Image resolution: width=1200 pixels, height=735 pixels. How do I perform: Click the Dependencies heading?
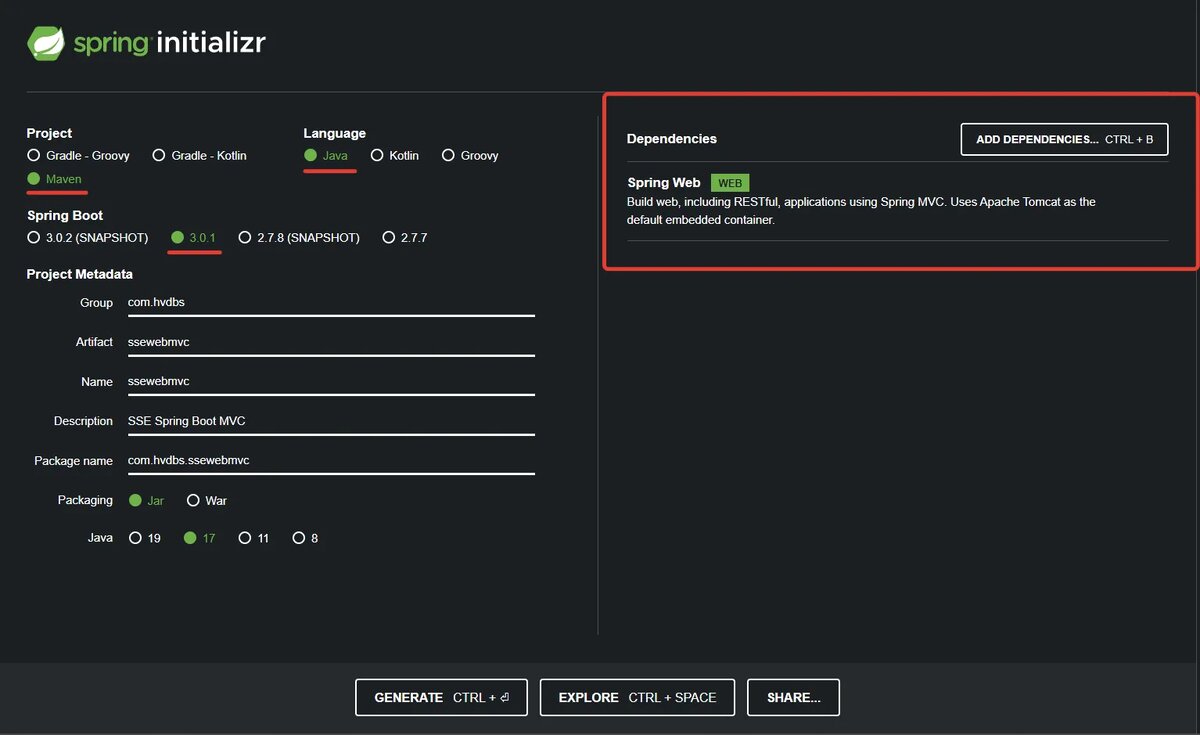(672, 139)
